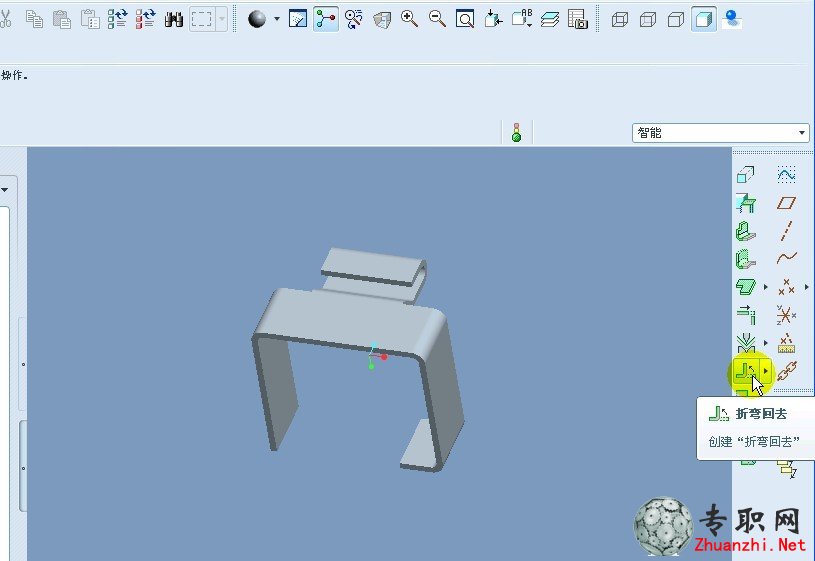Expand the Extend Wall flyout arrow

point(765,286)
